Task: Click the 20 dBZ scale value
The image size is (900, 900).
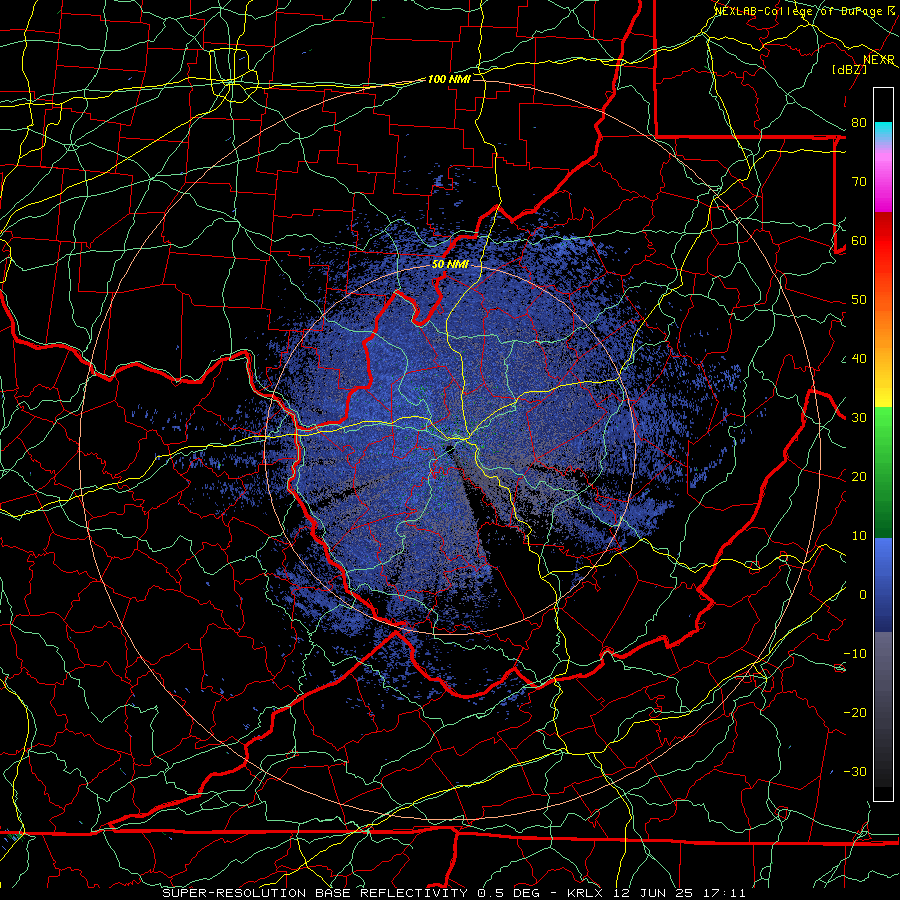Action: 859,477
